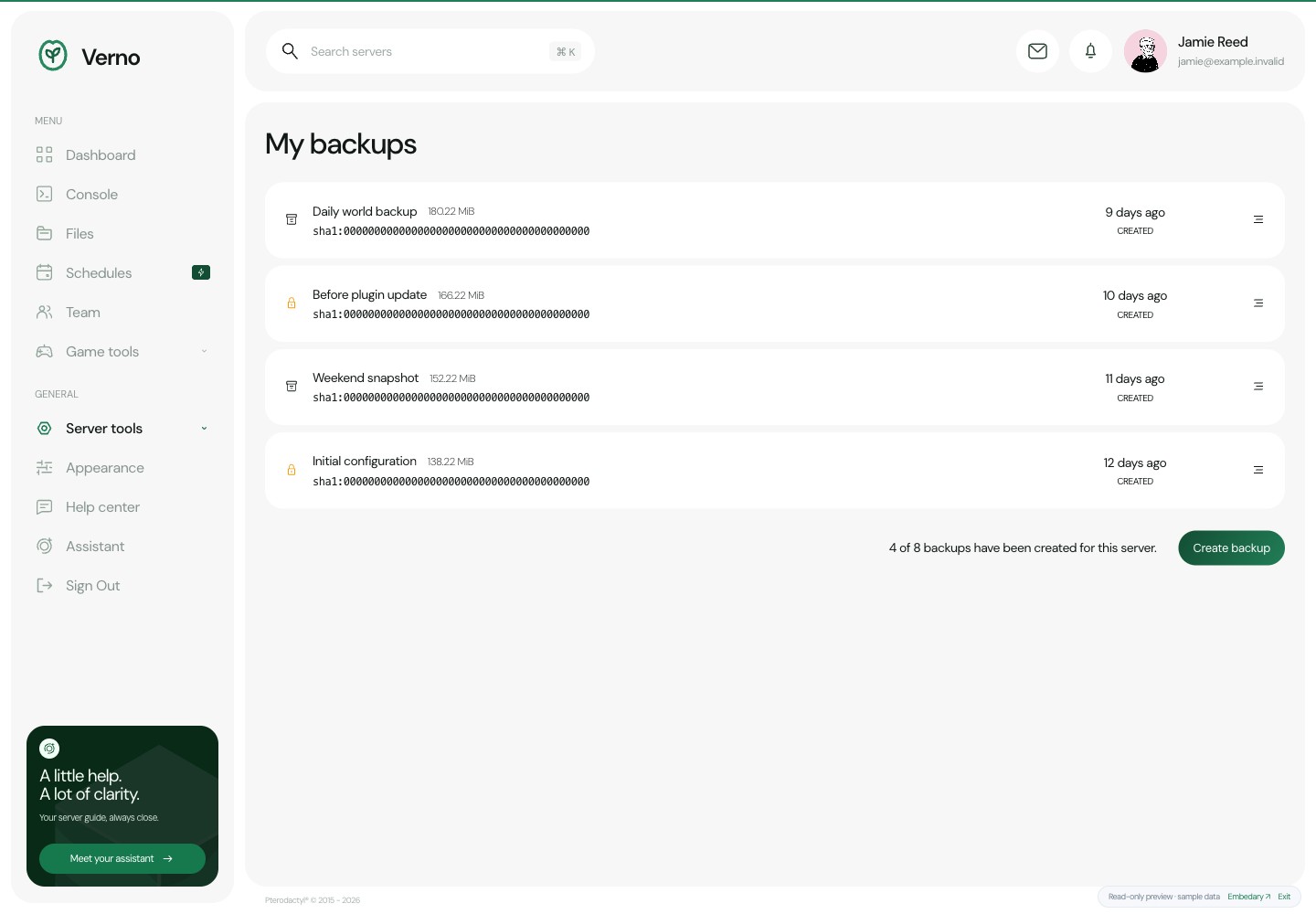Open Schedules from the sidebar menu
The image size is (1316, 914).
tap(122, 273)
